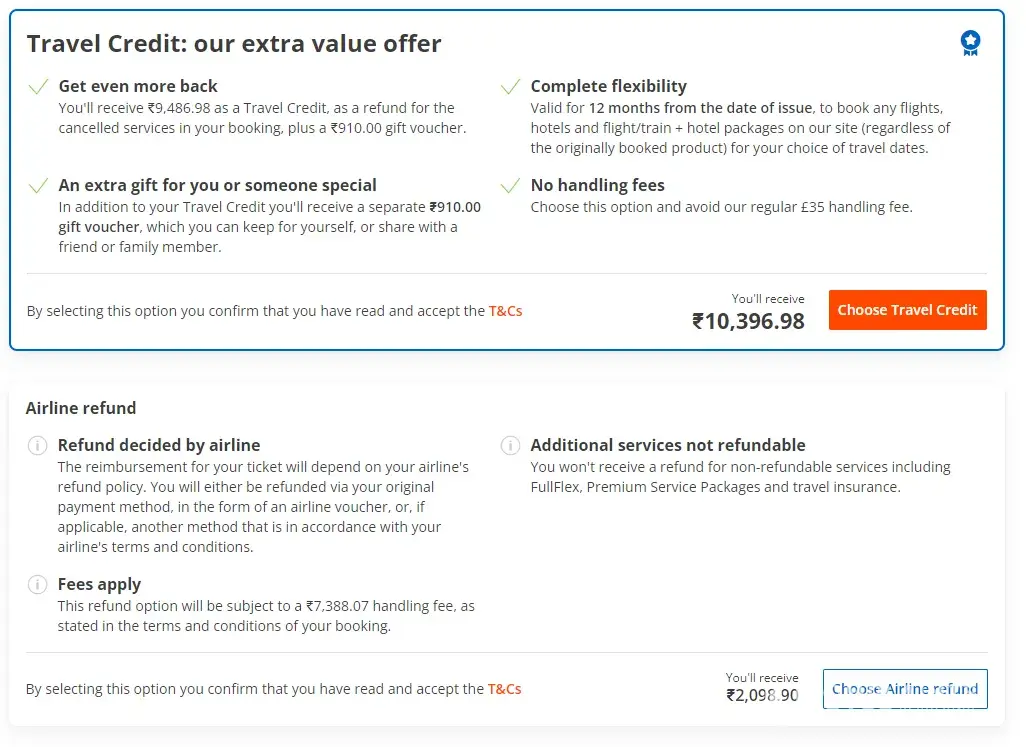Click checkmark beside "No handling fees"
Viewport: 1026px width, 747px height.
point(510,186)
